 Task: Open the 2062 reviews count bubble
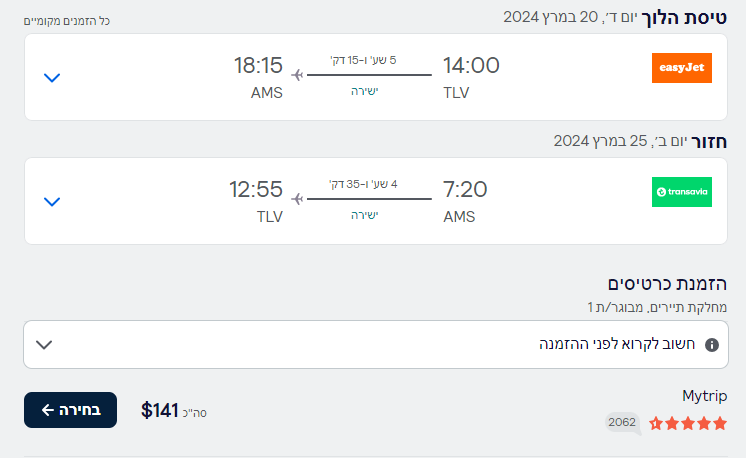click(622, 422)
